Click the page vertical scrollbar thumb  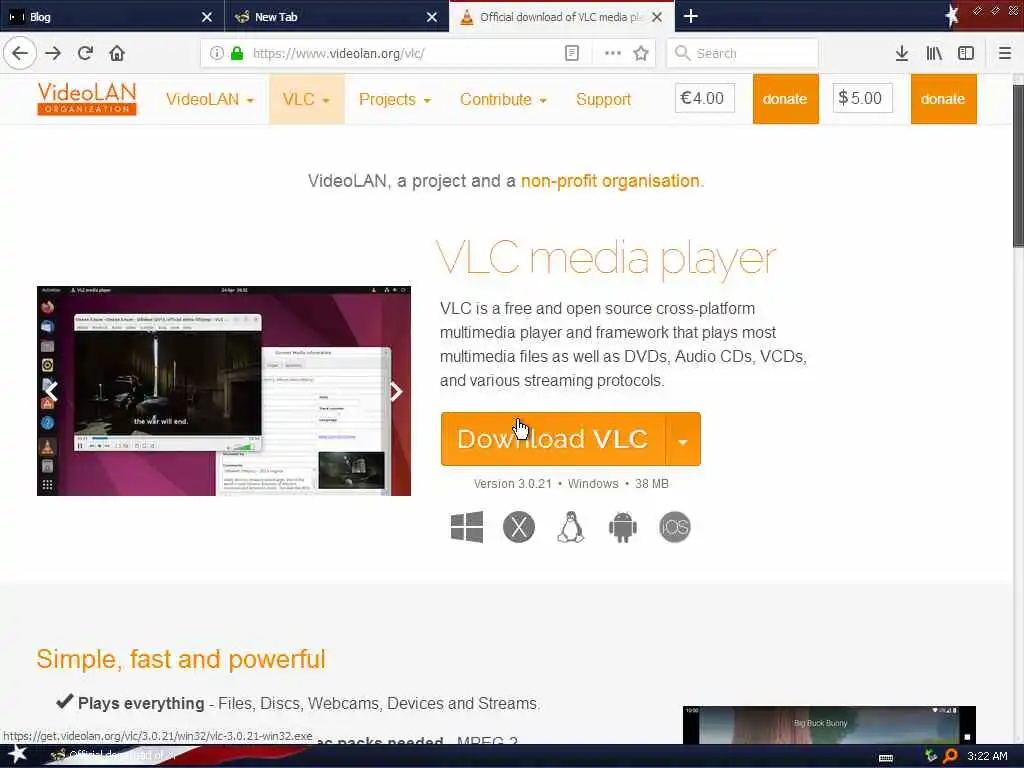tap(1017, 166)
